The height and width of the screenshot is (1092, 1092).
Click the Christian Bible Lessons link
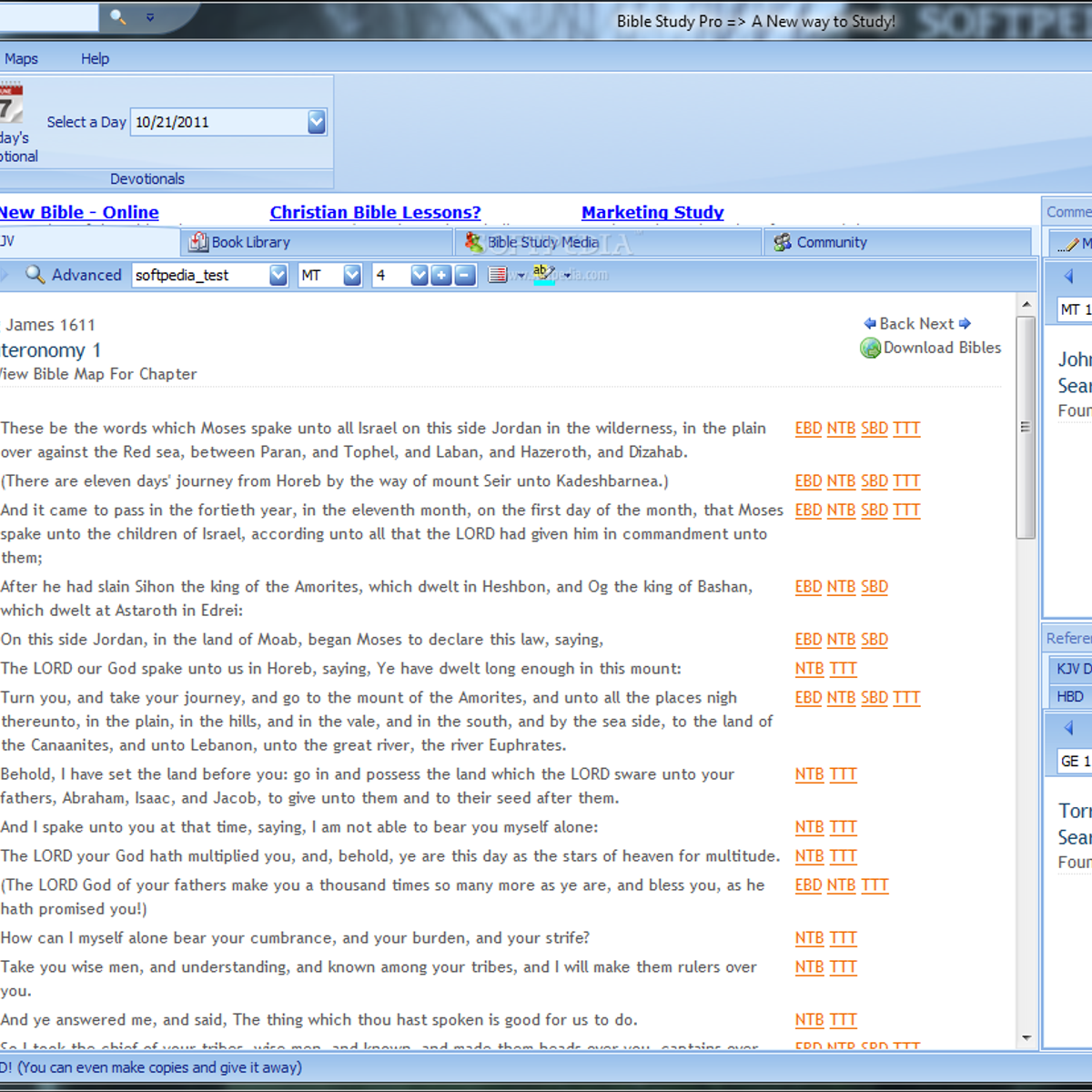pyautogui.click(x=375, y=212)
